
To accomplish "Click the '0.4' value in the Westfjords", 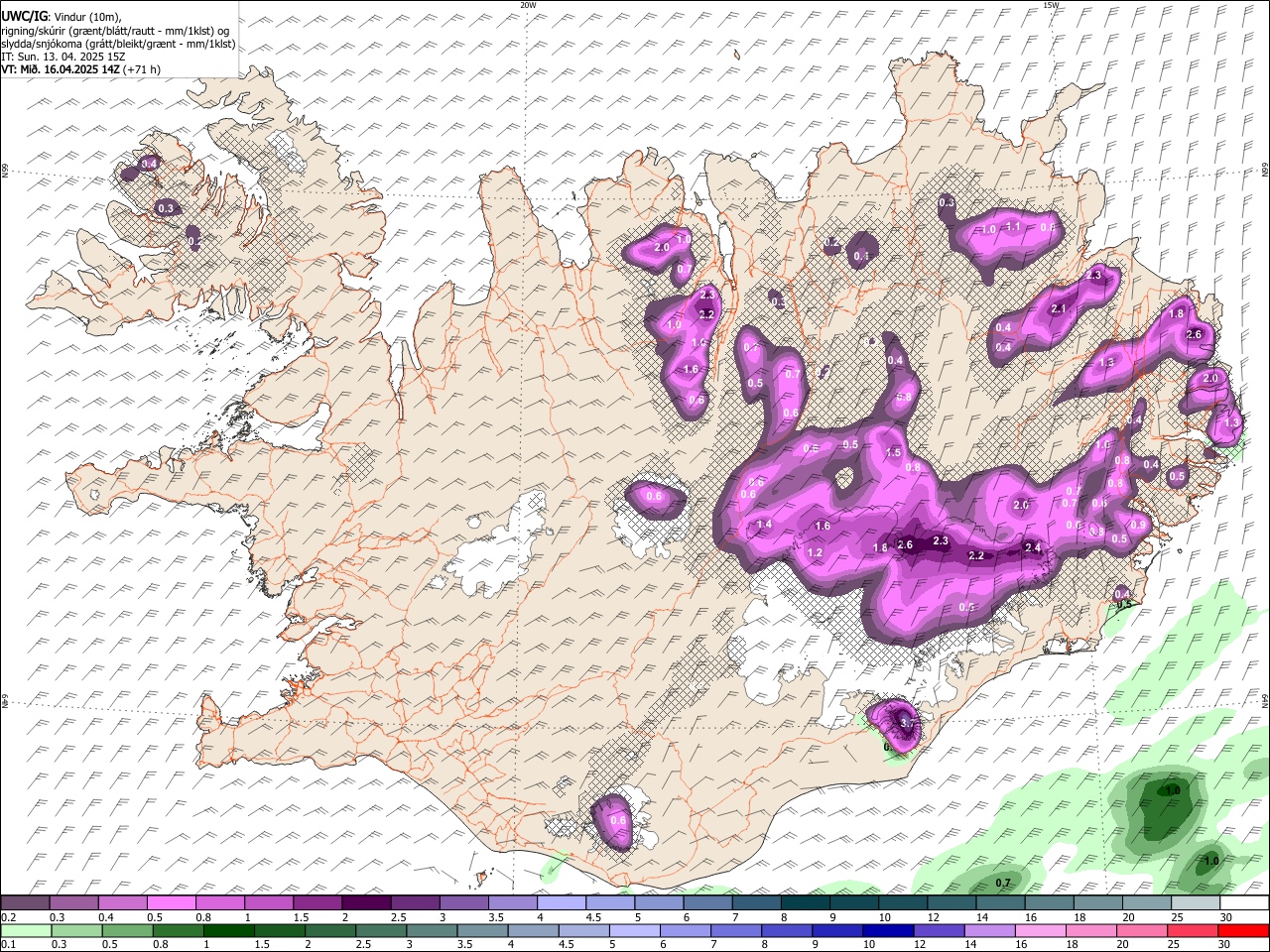I will [150, 164].
